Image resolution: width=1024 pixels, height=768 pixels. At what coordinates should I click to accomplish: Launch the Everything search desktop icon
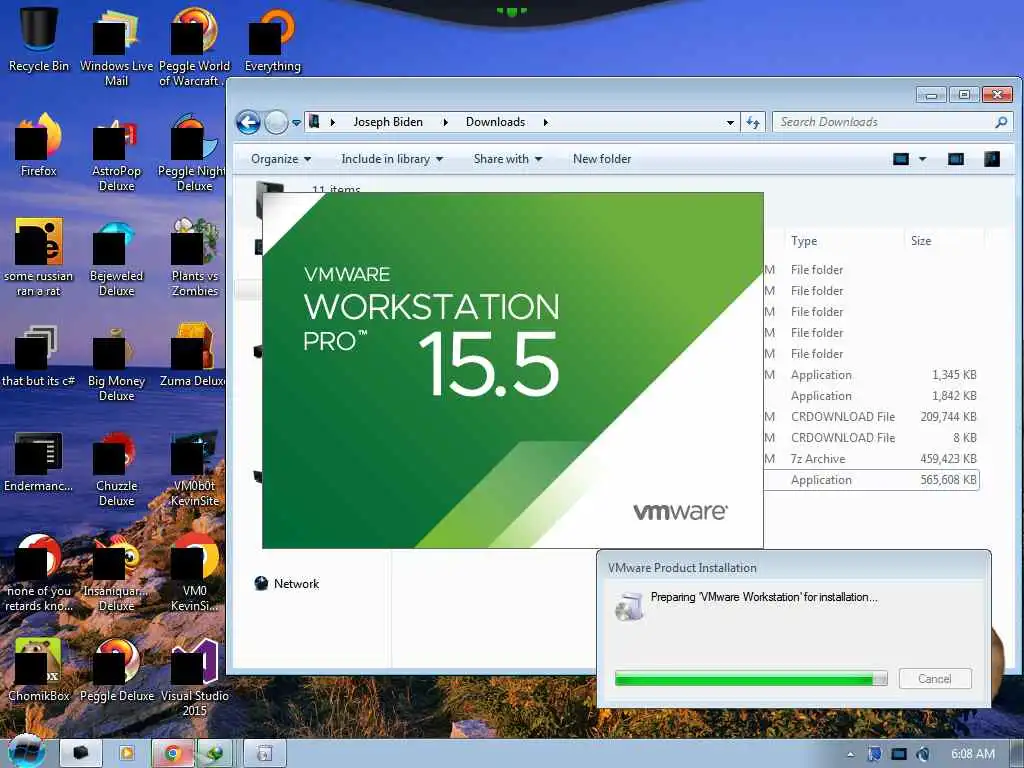[x=272, y=40]
